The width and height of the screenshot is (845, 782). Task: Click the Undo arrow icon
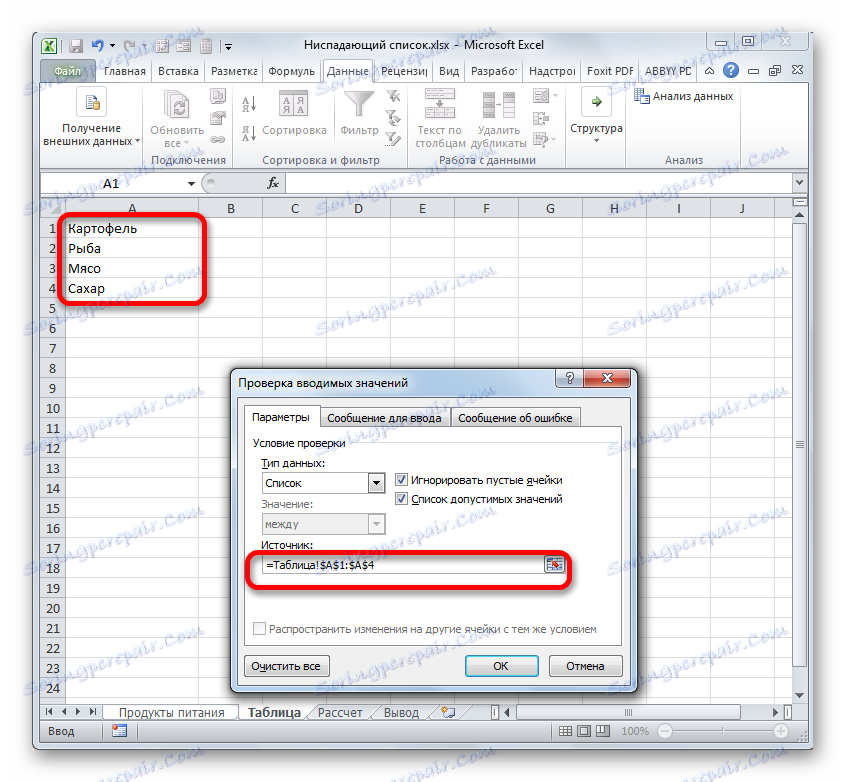click(x=98, y=46)
